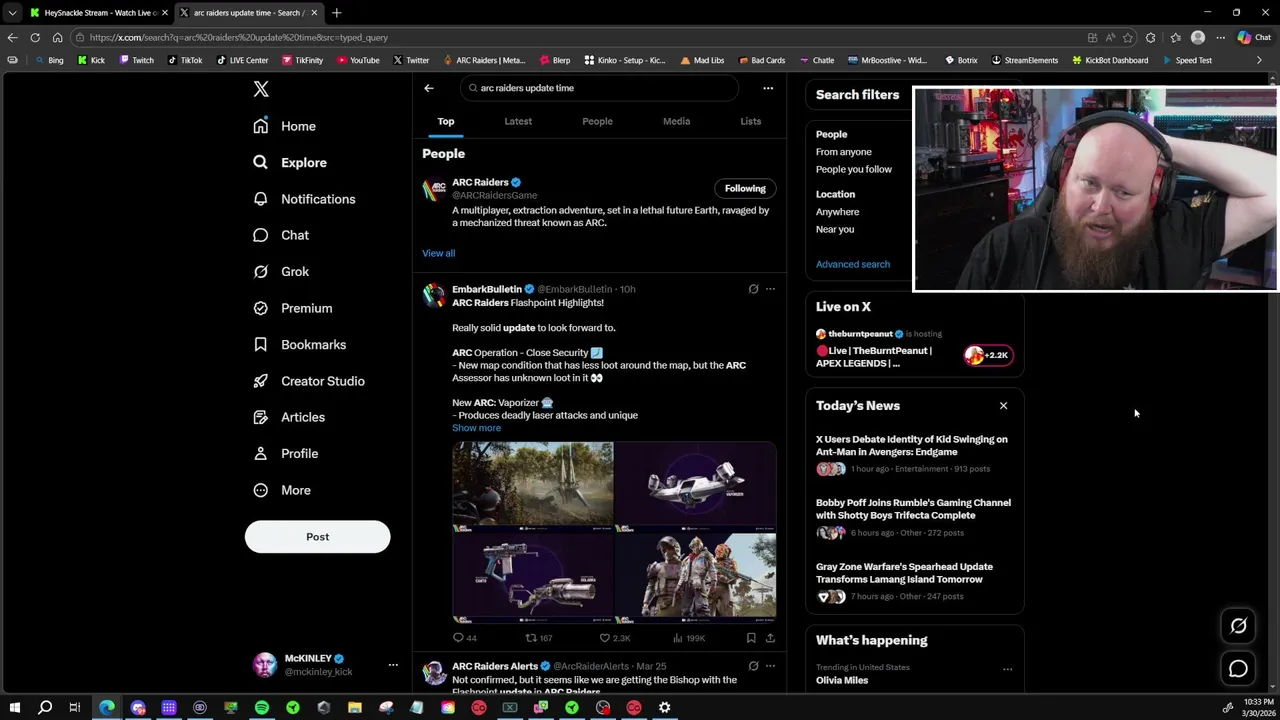Open Grok from the sidebar
The width and height of the screenshot is (1280, 720).
281,271
